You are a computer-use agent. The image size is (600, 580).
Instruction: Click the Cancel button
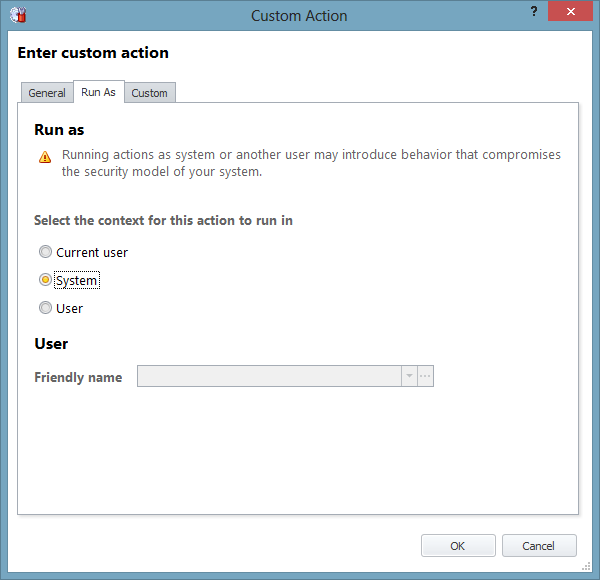(539, 546)
